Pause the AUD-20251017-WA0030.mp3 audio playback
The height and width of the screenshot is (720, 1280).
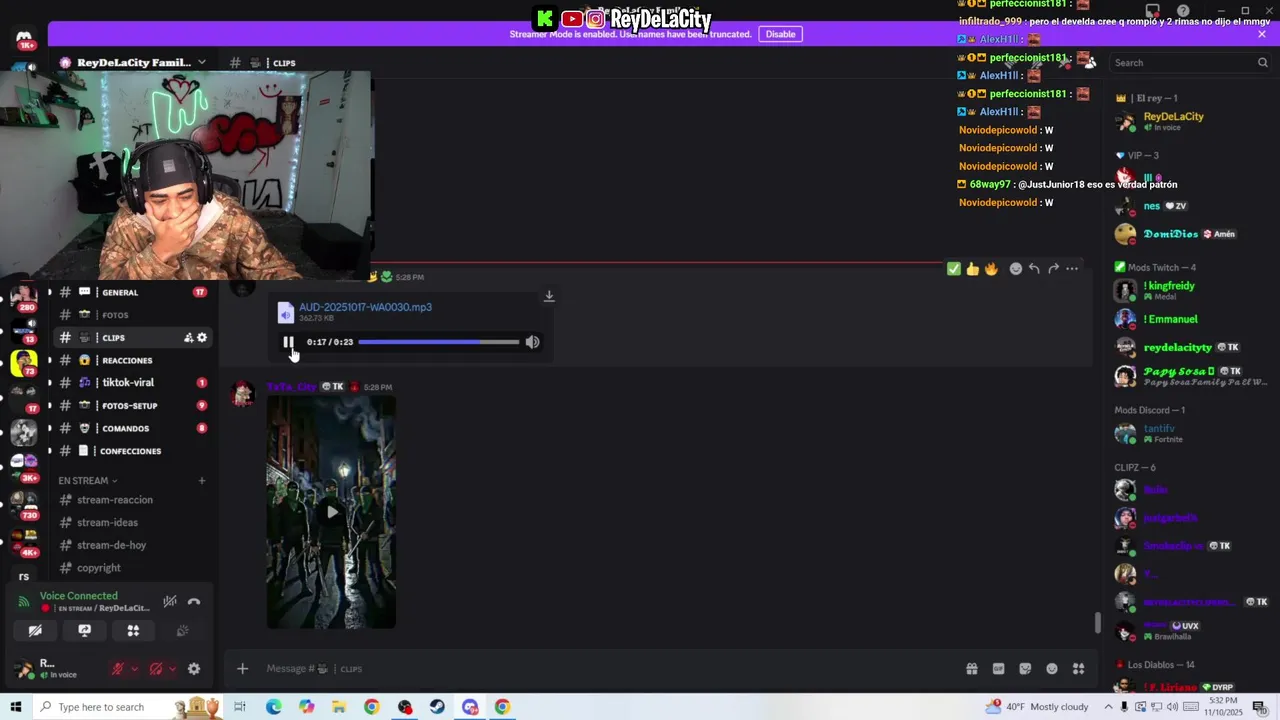tap(288, 342)
